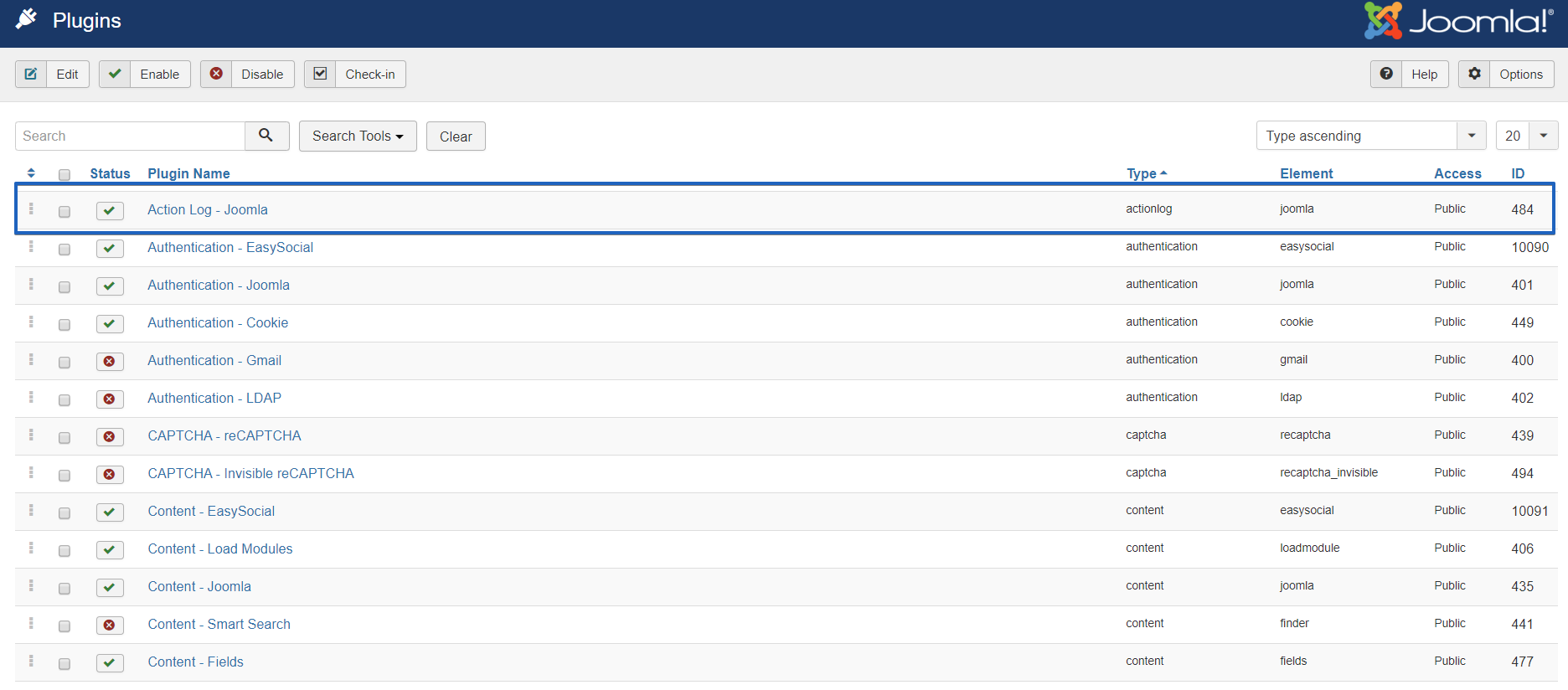This screenshot has width=1568, height=690.
Task: Toggle status of Action Log - Joomla
Action: (110, 211)
